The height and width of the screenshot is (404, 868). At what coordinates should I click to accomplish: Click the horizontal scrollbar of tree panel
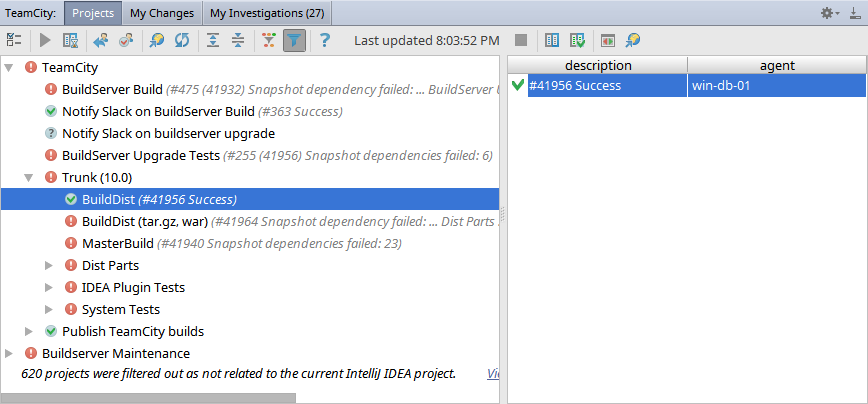pos(148,398)
